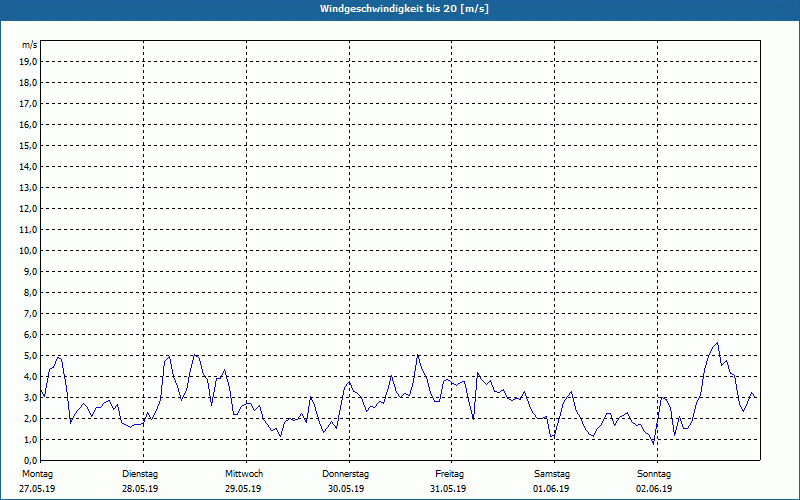The height and width of the screenshot is (500, 800).
Task: Click the 13,0 y-axis label
Action: pos(28,188)
